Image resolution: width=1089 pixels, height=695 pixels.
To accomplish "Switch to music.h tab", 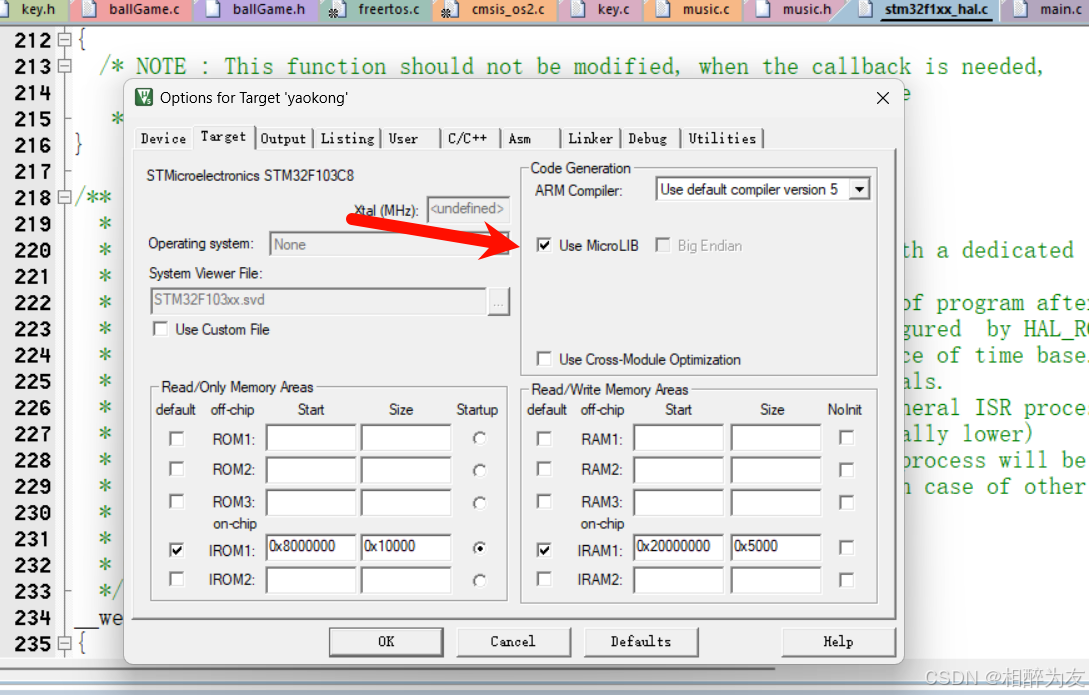I will tap(795, 10).
